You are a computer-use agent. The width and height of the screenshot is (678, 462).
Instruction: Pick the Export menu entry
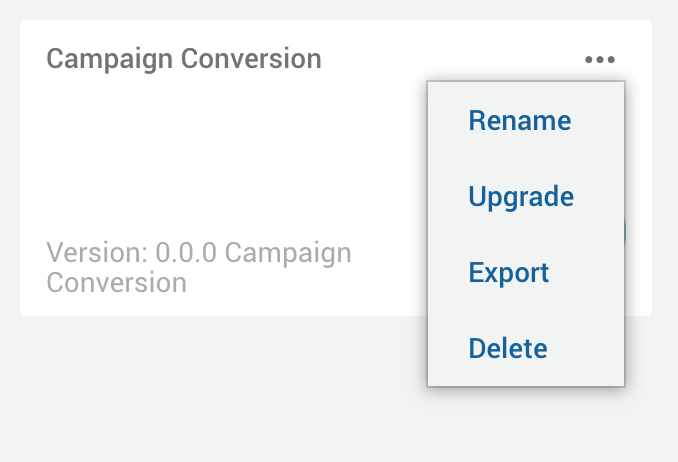[x=508, y=273]
